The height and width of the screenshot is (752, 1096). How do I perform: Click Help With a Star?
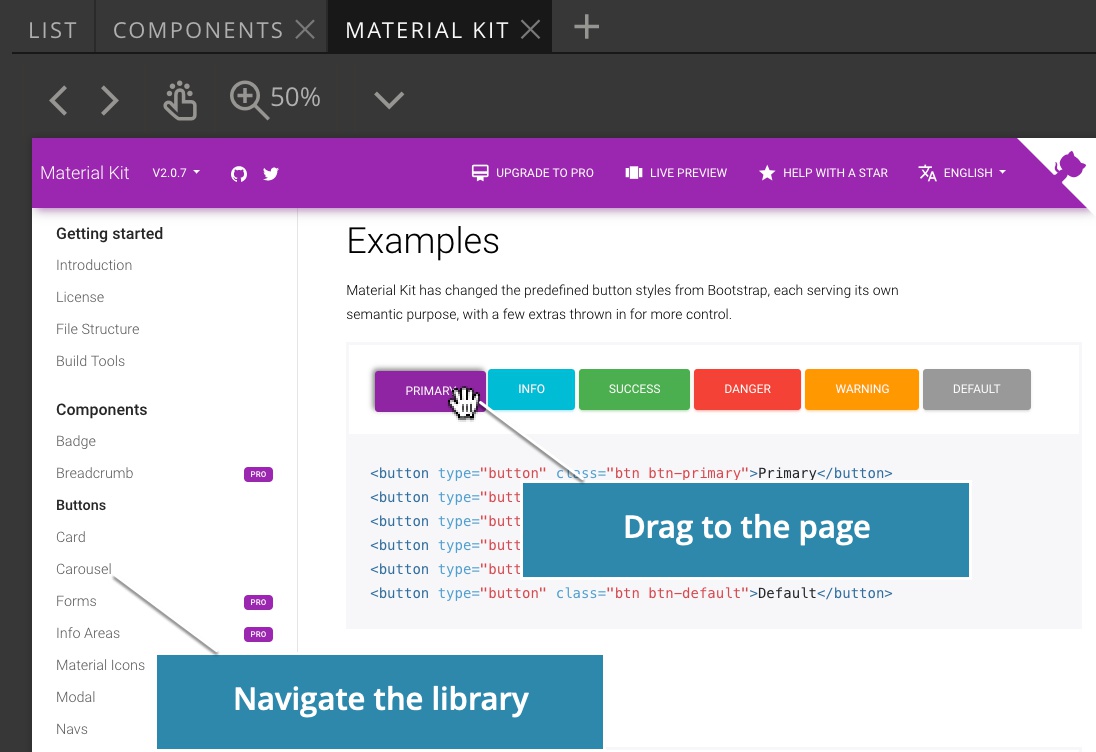click(823, 173)
